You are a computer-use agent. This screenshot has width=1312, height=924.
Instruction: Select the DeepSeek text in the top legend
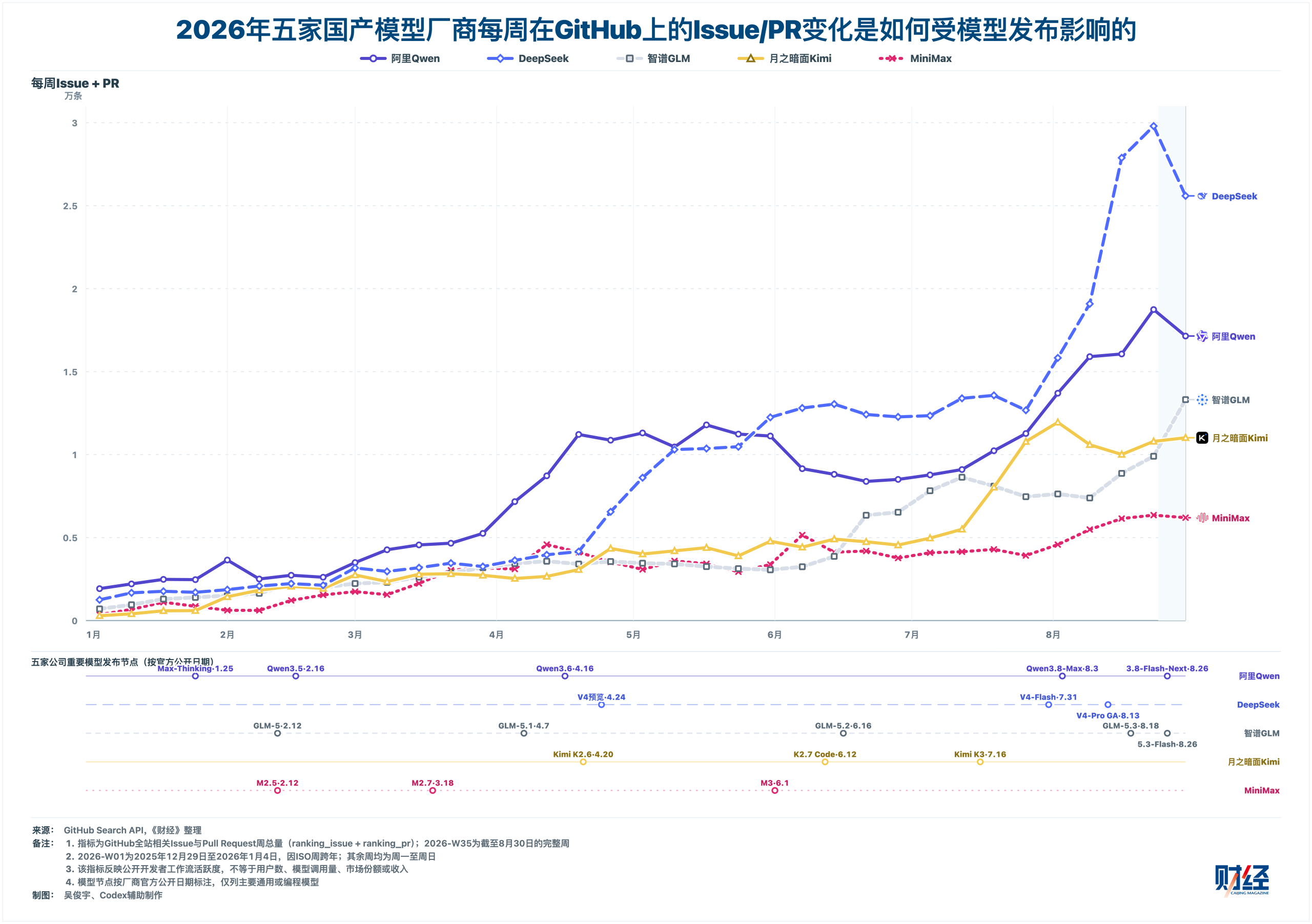[x=543, y=58]
